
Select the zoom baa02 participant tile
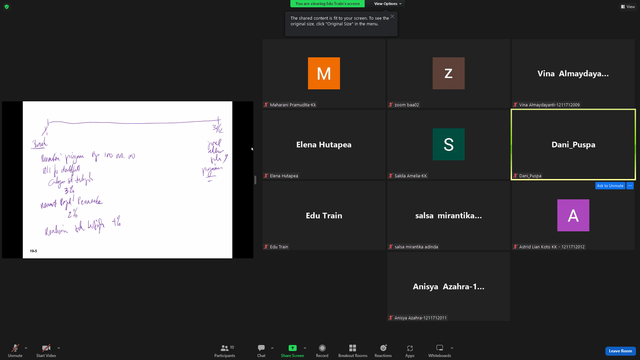coord(449,73)
